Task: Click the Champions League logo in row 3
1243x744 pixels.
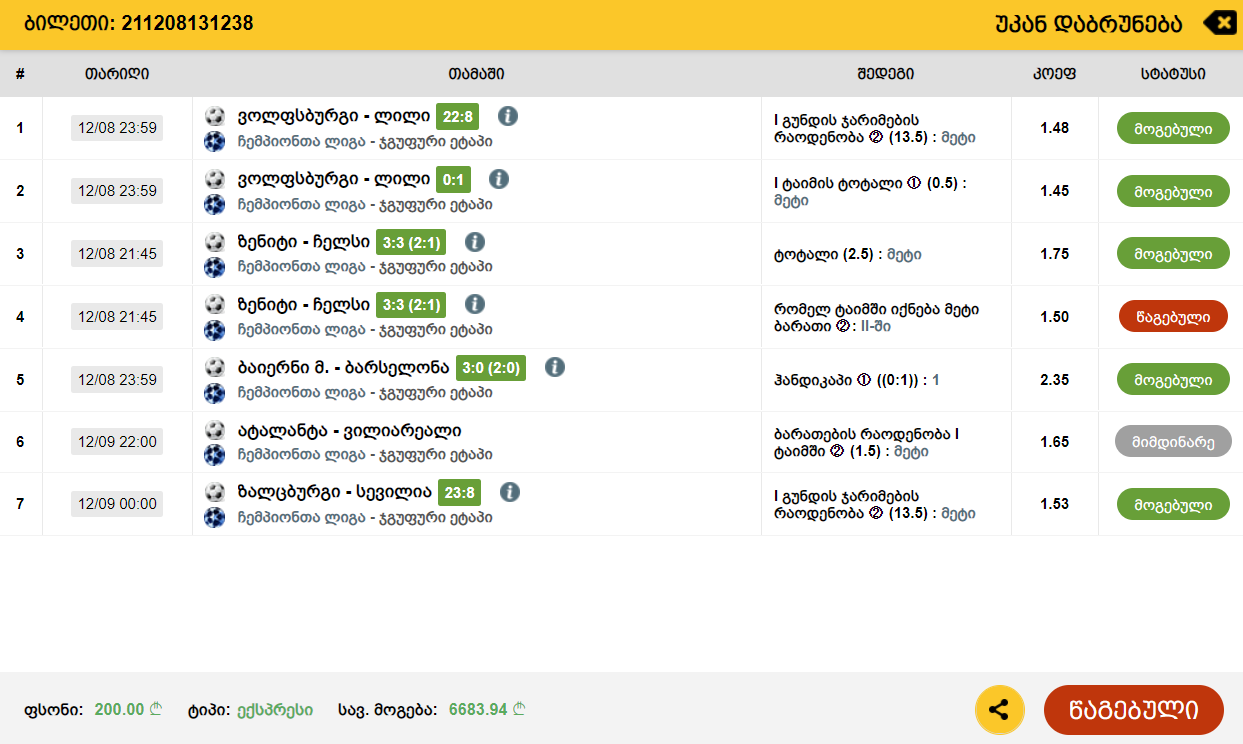Action: coord(214,267)
